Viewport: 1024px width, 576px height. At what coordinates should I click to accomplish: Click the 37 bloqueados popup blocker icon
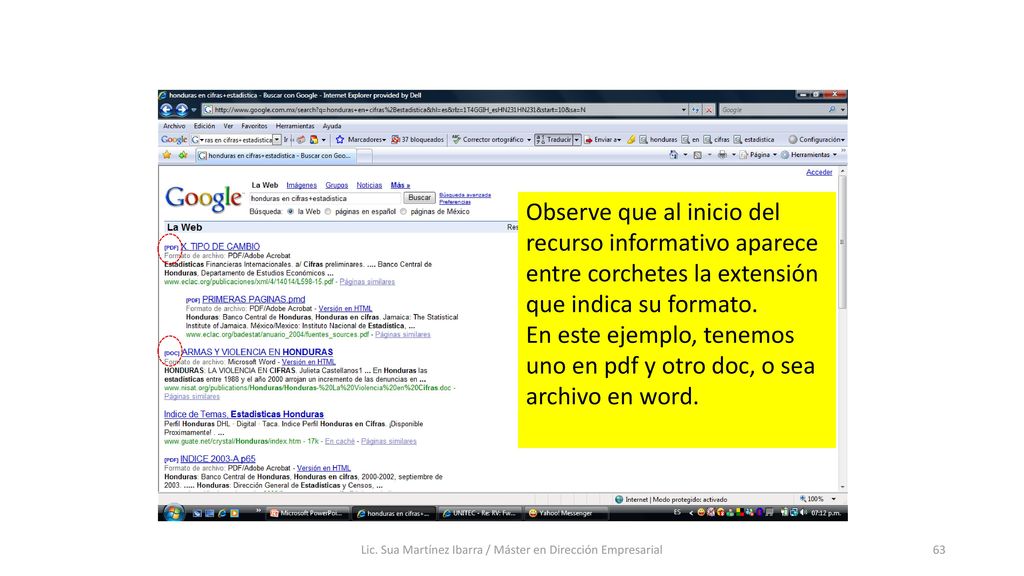395,139
